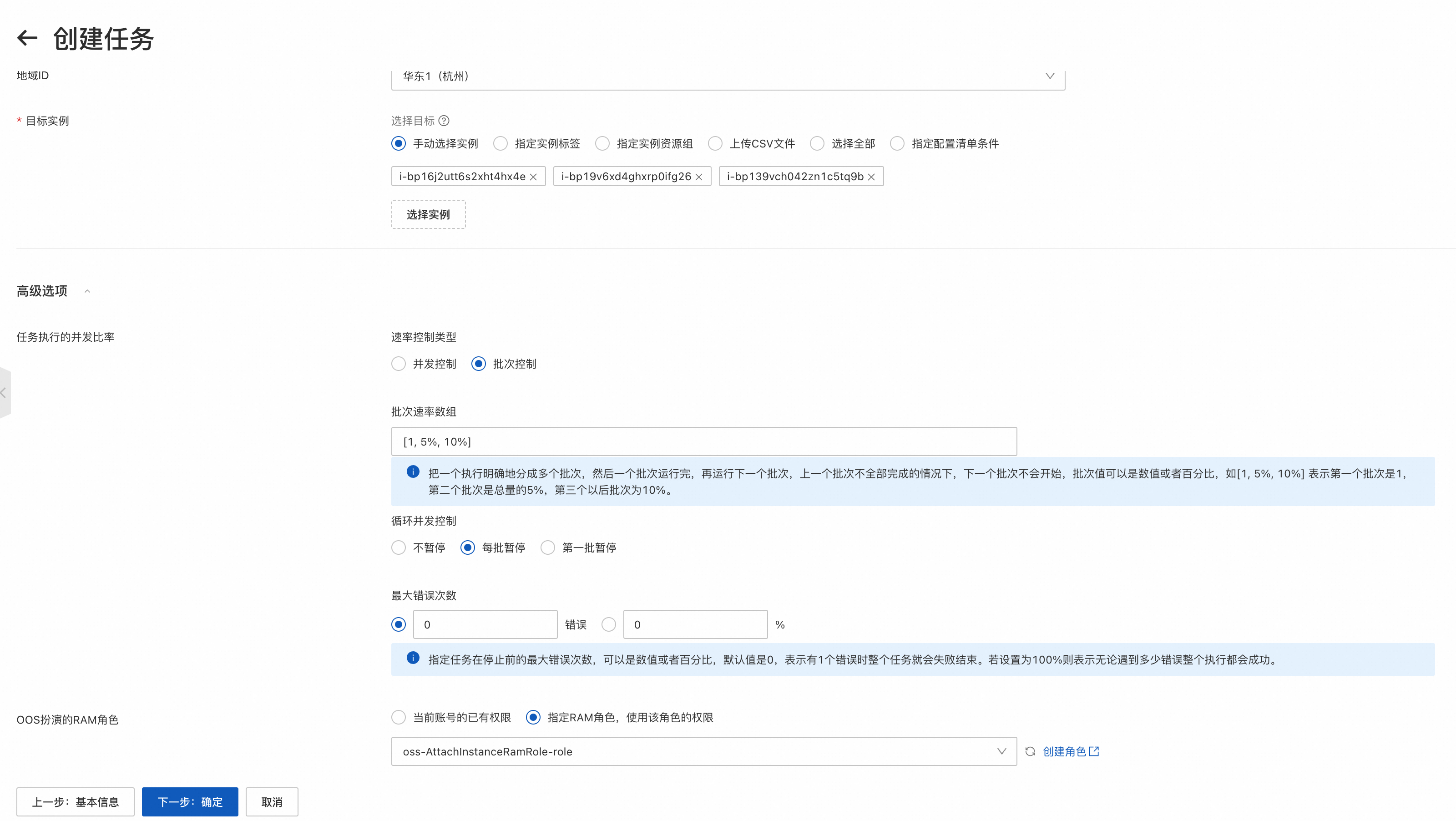Remove instance tag i-bp139vch042zn1c5tq9b
This screenshot has width=1456, height=821.
coord(871,177)
